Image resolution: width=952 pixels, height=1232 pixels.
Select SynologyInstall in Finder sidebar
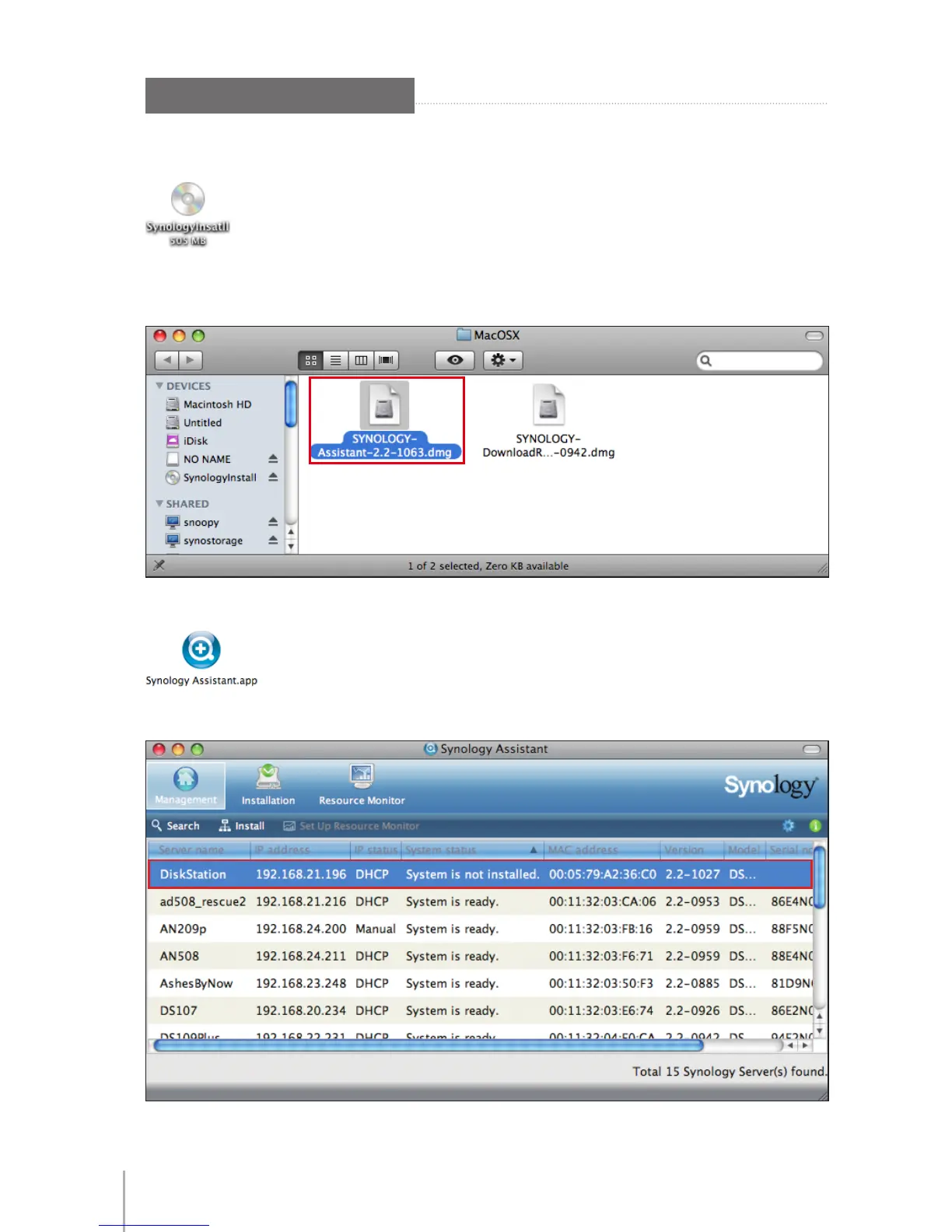click(211, 478)
